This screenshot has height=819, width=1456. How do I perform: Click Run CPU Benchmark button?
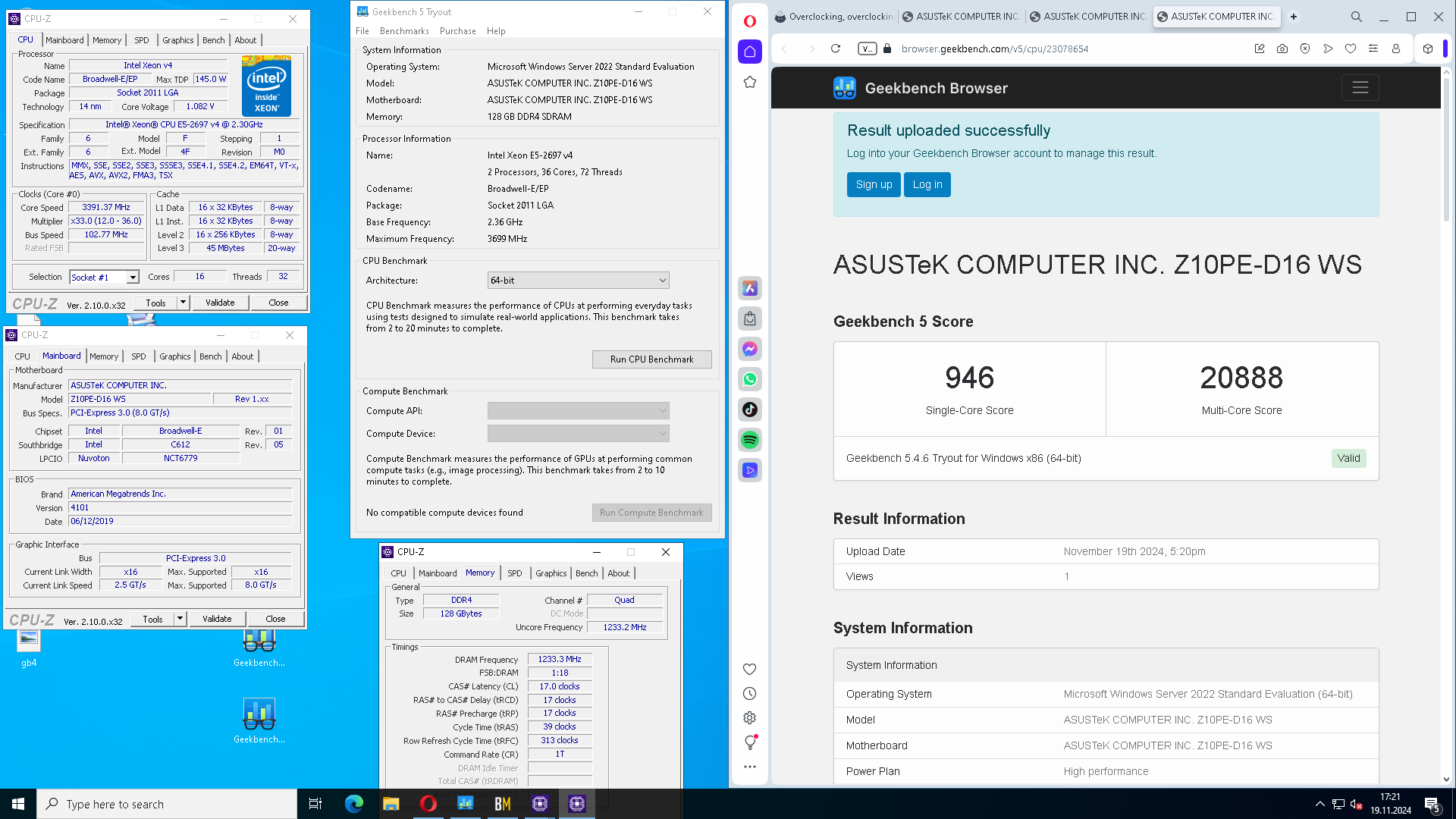coord(651,359)
